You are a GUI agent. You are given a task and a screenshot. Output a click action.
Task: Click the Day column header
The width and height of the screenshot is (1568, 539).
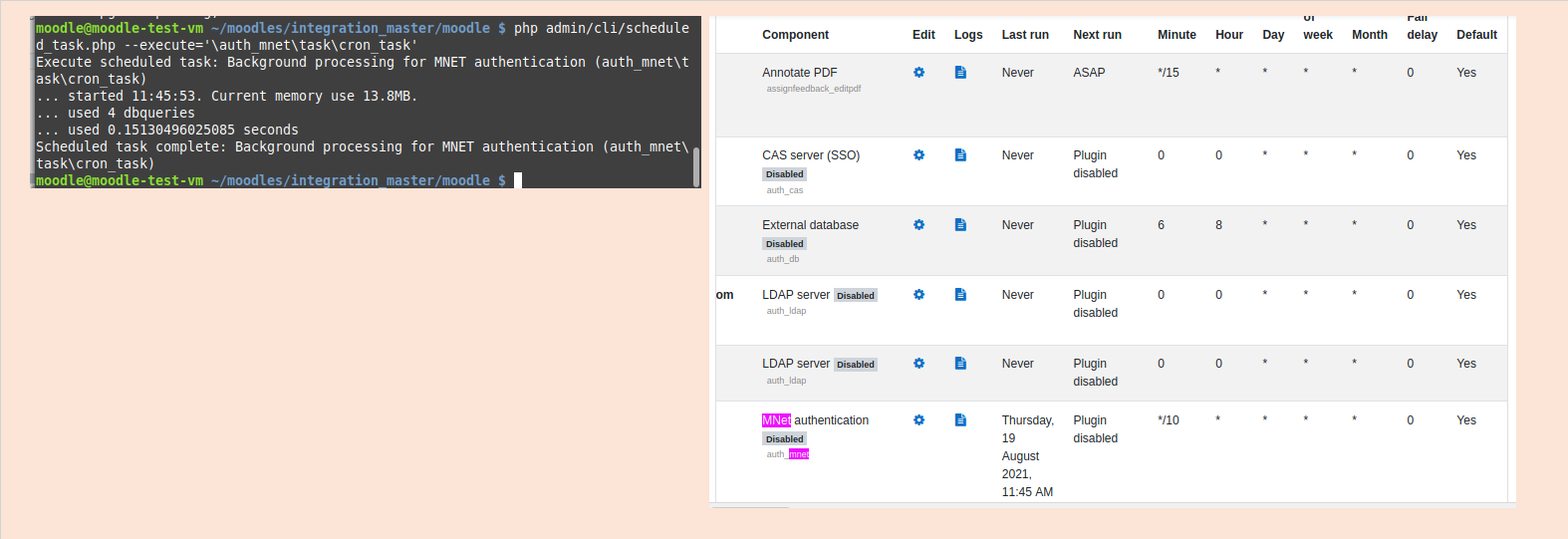1273,35
